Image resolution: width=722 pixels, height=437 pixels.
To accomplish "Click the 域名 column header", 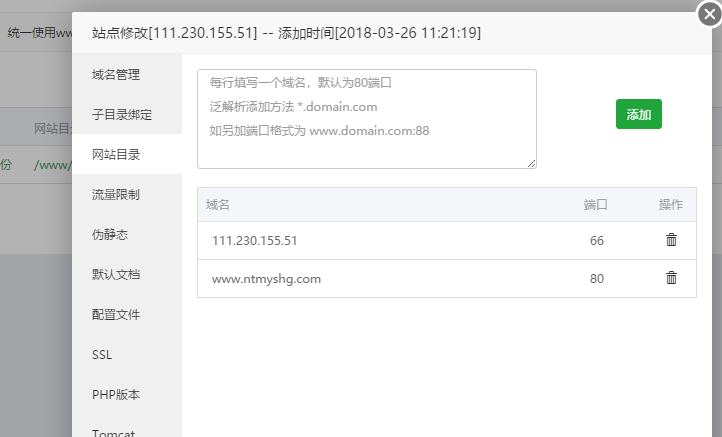I will click(x=217, y=204).
